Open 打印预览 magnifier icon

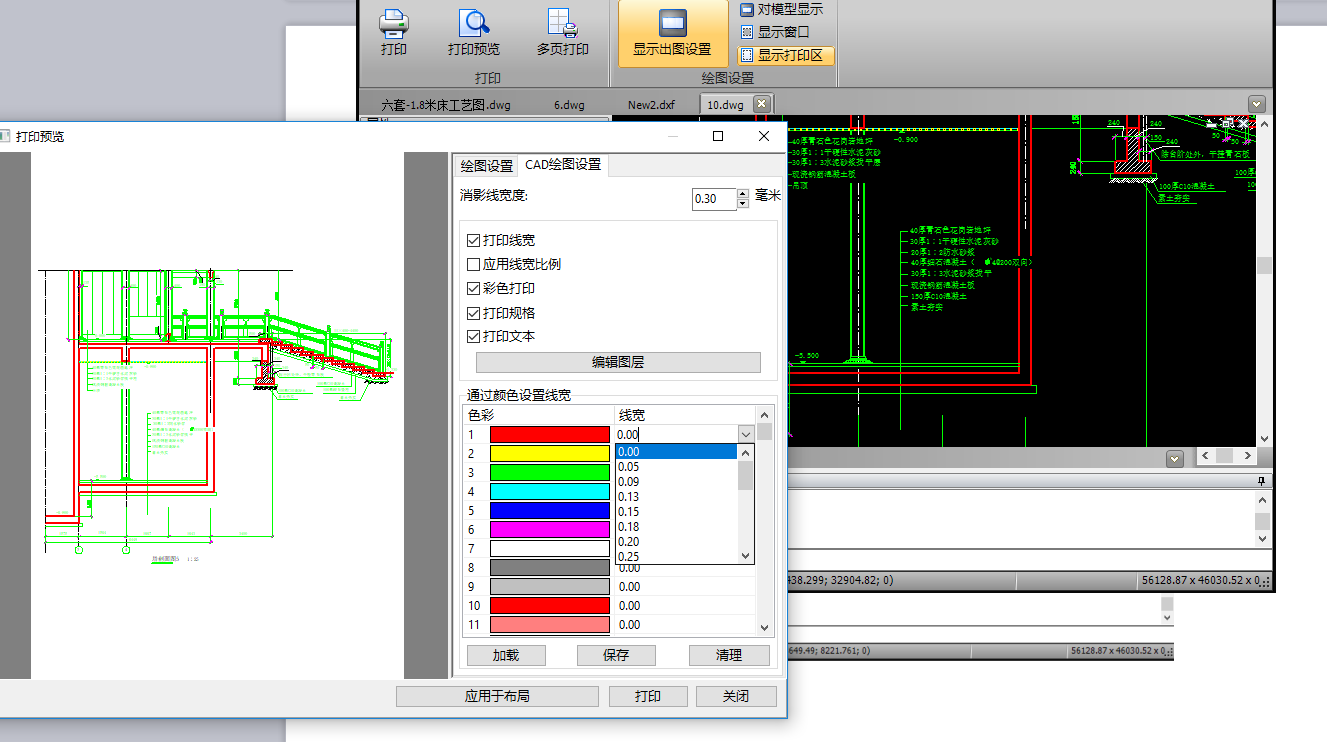[x=474, y=23]
